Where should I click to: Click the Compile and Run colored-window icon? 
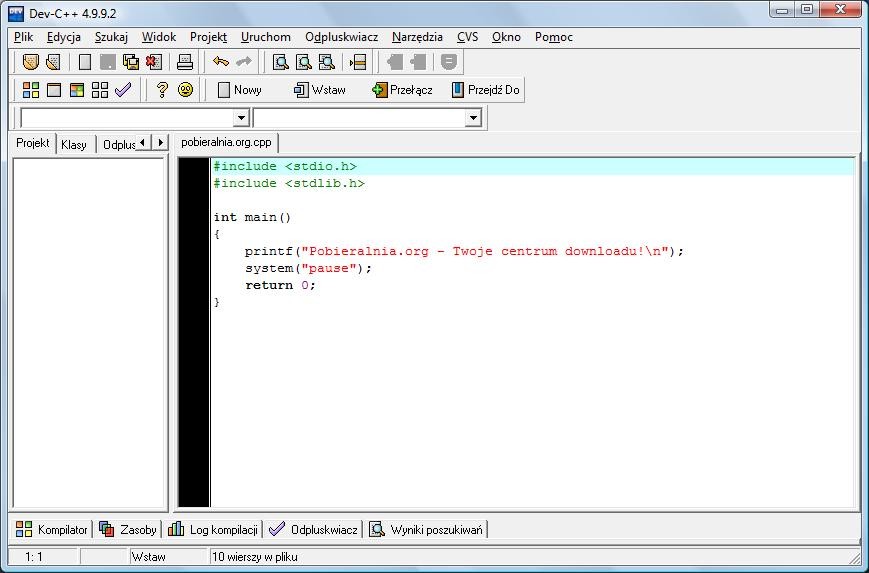77,90
